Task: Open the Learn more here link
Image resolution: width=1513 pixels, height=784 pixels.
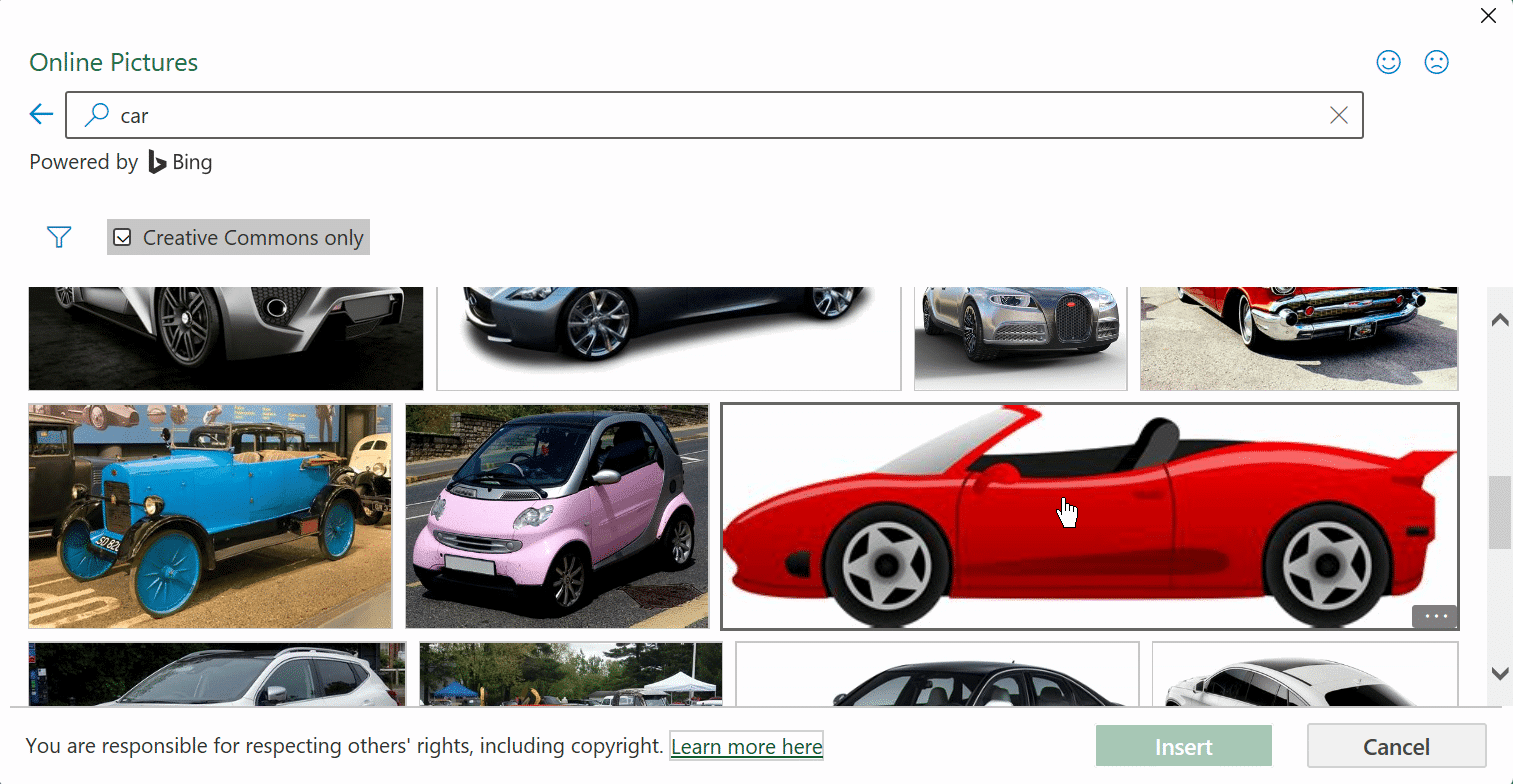Action: click(x=746, y=746)
